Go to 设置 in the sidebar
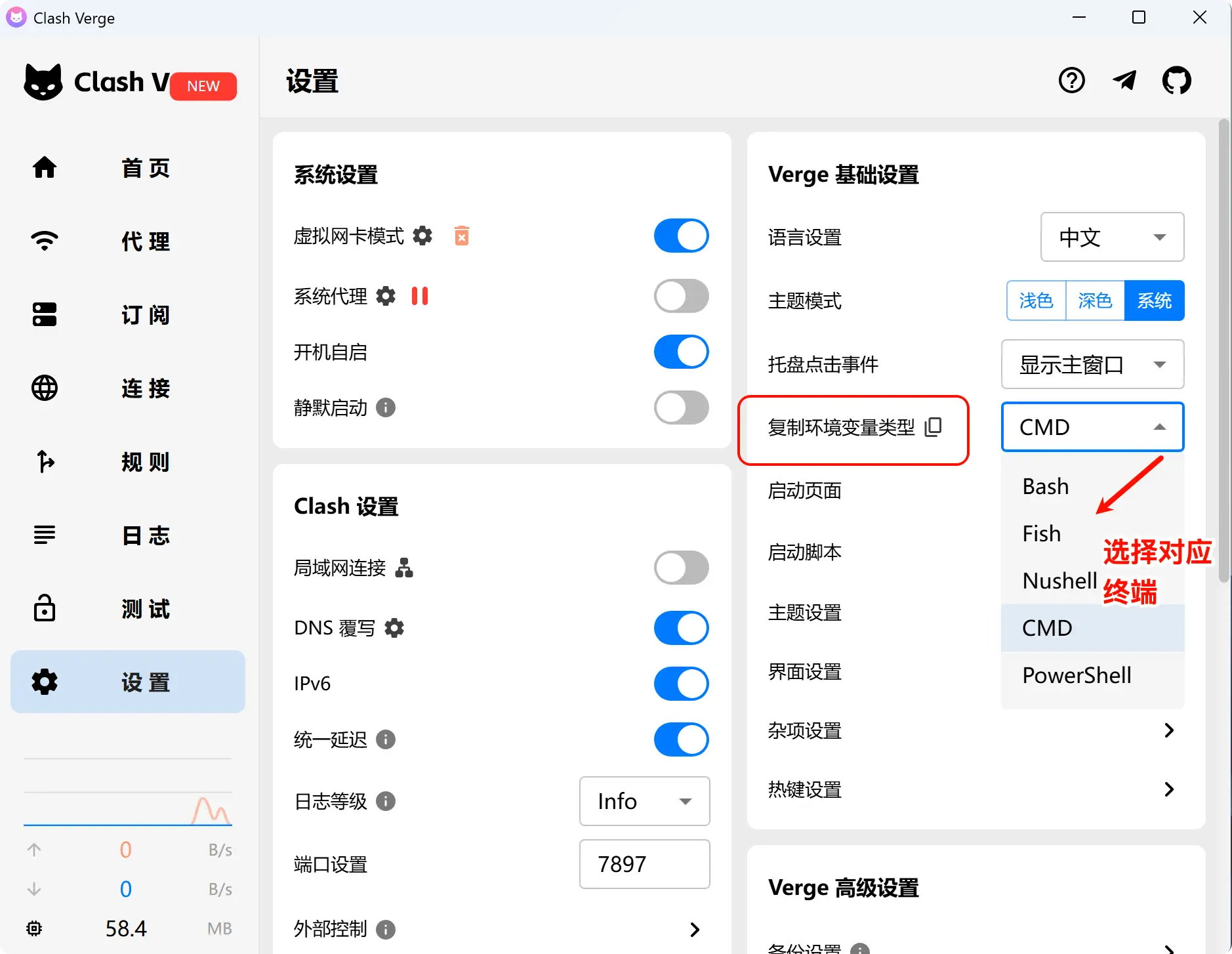The height and width of the screenshot is (954, 1232). [x=128, y=682]
